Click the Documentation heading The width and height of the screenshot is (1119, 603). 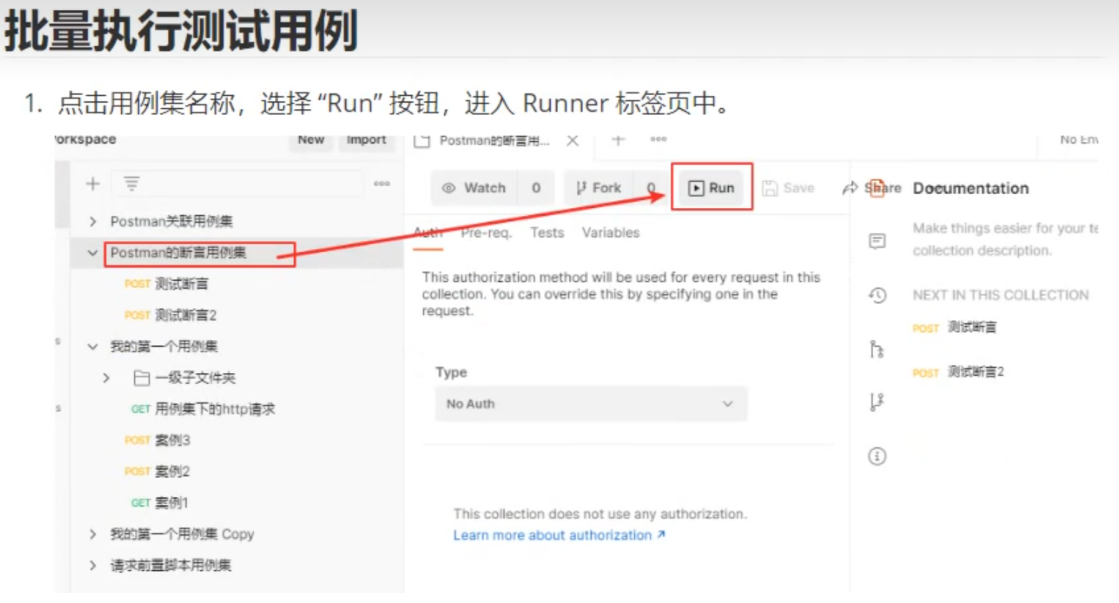(x=971, y=188)
